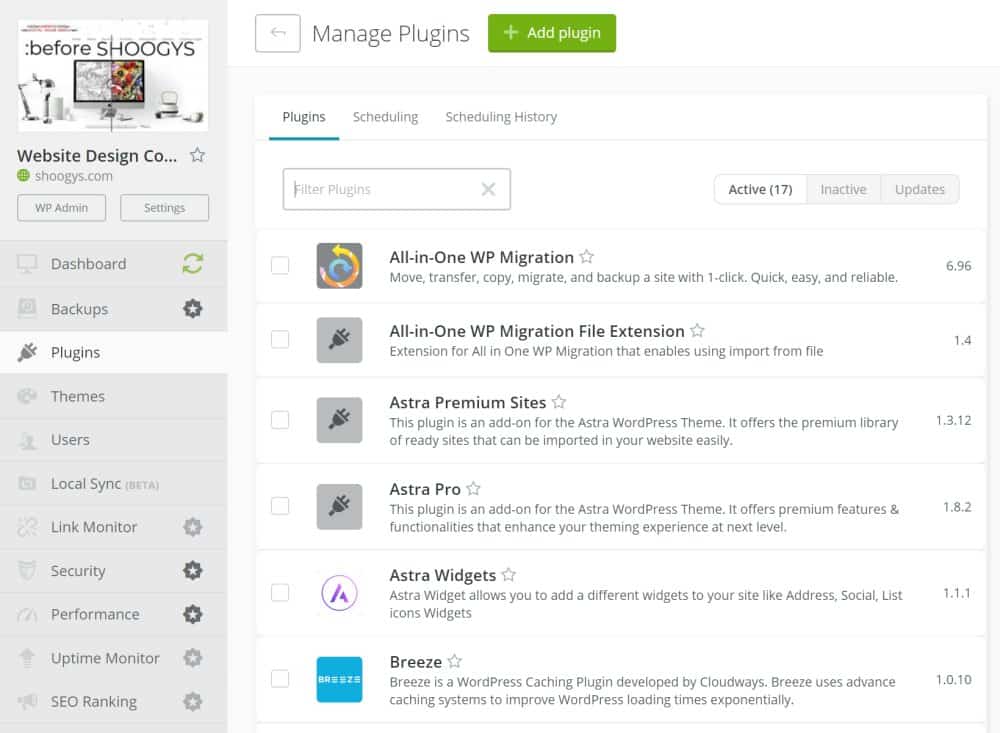Star the Astra Premium Sites plugin
The height and width of the screenshot is (733, 1000).
pos(559,402)
